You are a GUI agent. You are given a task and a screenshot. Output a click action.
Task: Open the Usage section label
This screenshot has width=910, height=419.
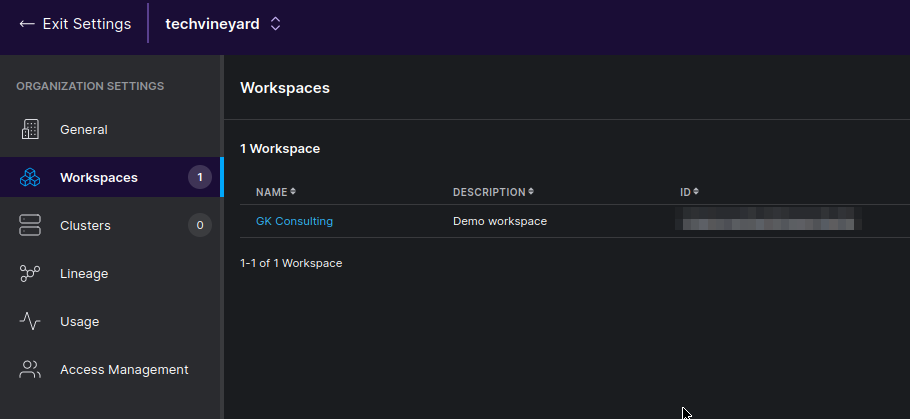(79, 321)
